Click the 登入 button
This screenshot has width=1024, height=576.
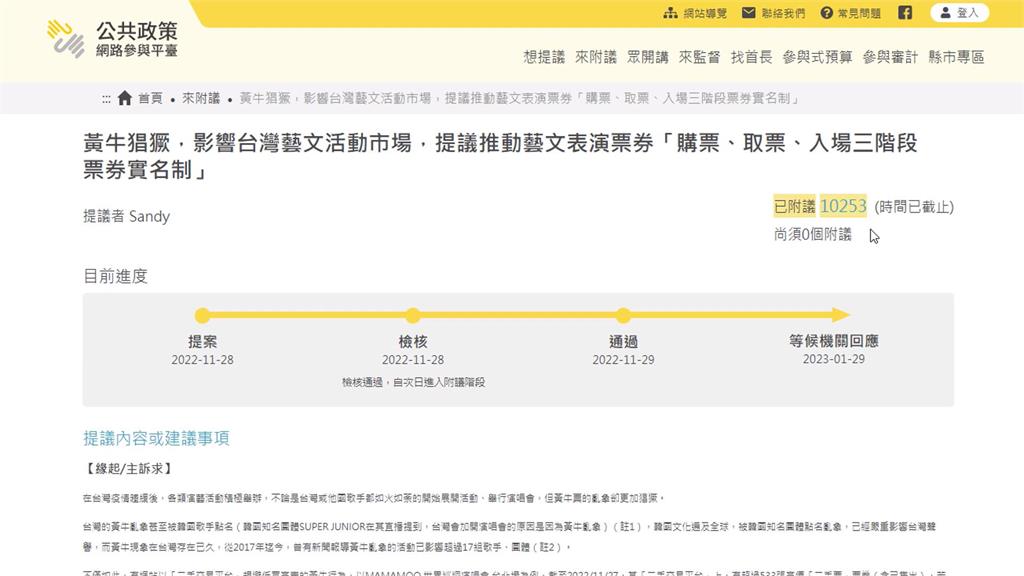(960, 13)
